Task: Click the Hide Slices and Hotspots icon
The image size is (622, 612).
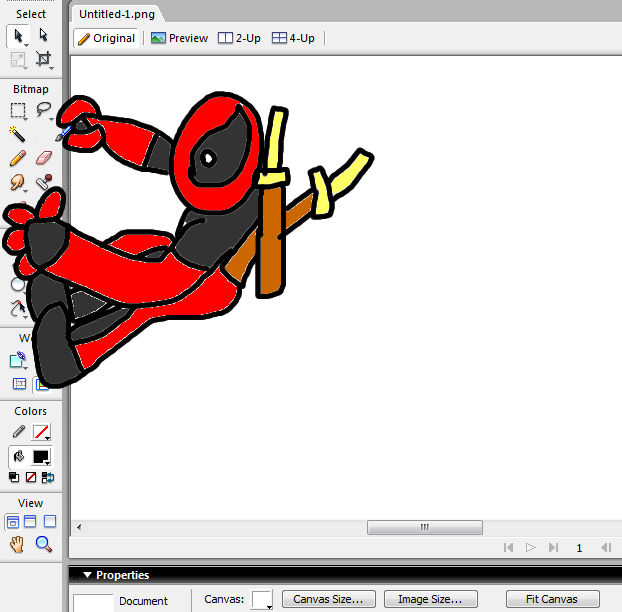Action: 19,384
